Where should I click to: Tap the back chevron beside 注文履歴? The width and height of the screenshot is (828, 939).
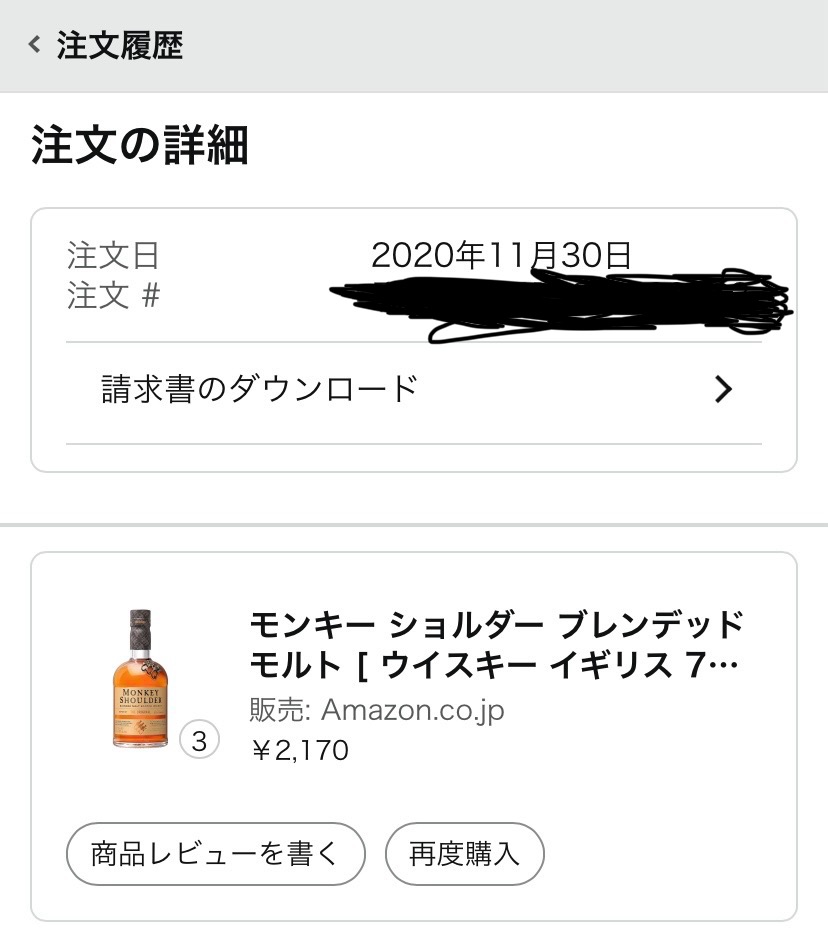[35, 45]
